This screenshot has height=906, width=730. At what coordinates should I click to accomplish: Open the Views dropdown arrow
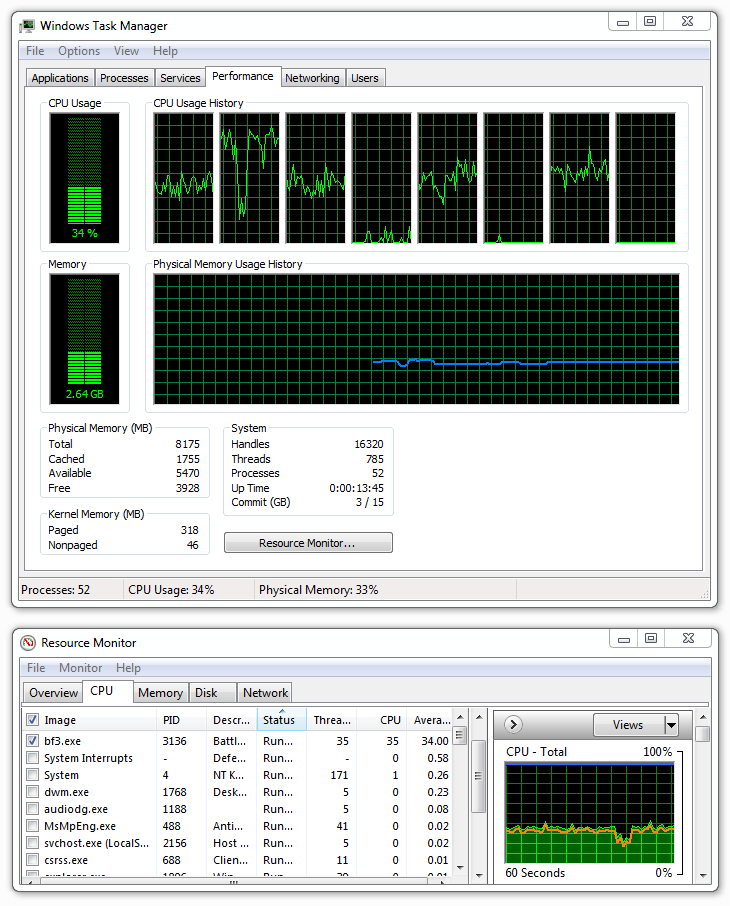(x=671, y=725)
